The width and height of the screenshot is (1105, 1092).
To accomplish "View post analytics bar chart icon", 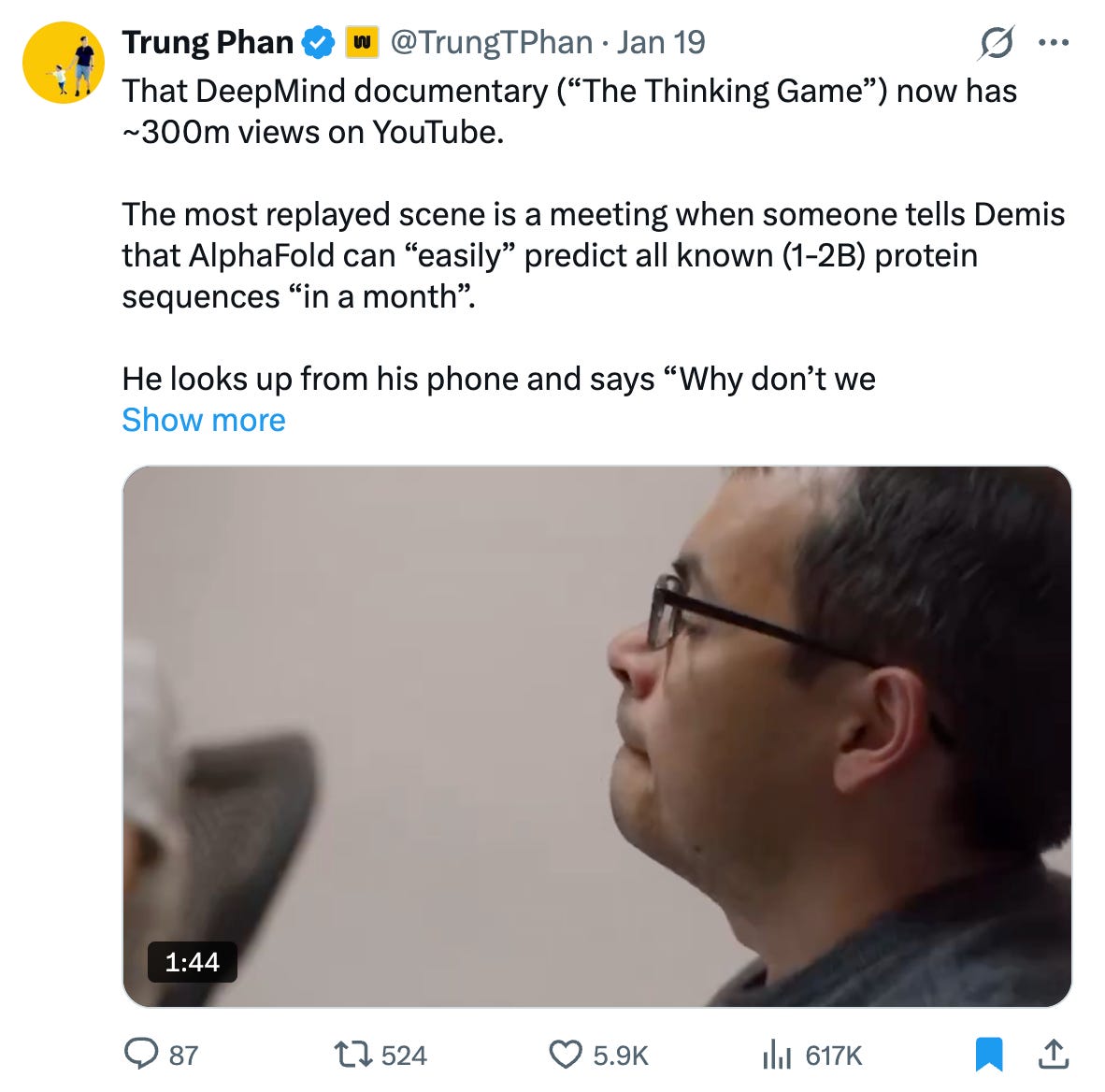I will (x=777, y=1055).
